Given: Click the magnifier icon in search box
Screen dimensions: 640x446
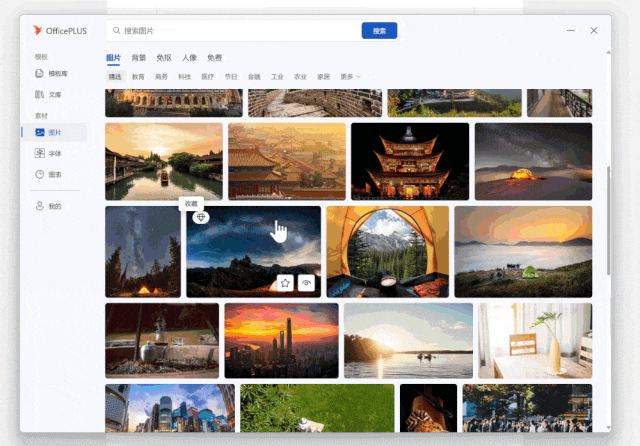Looking at the screenshot, I should pyautogui.click(x=117, y=31).
